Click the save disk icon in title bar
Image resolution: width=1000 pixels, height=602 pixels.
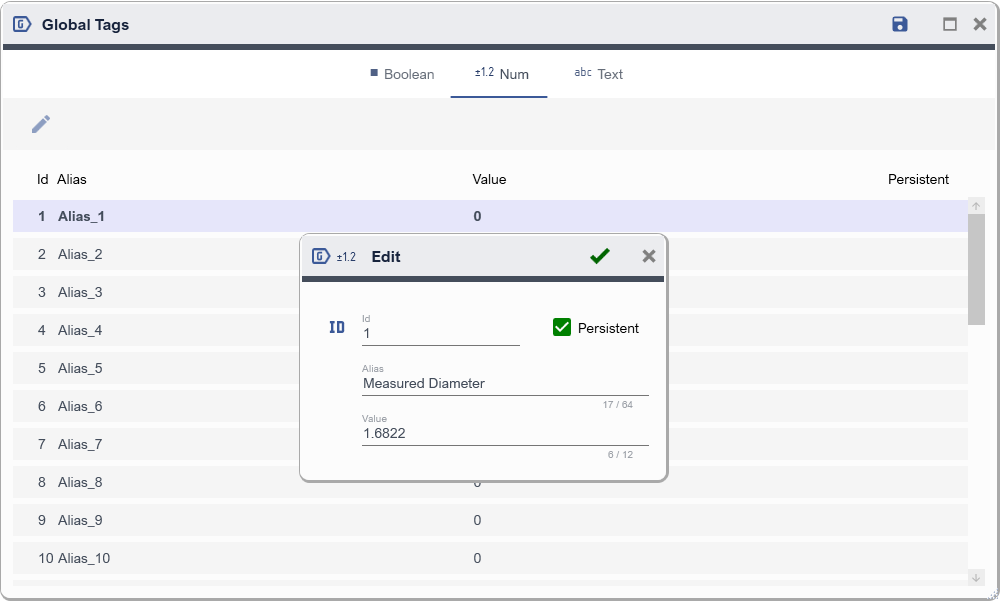[x=900, y=25]
